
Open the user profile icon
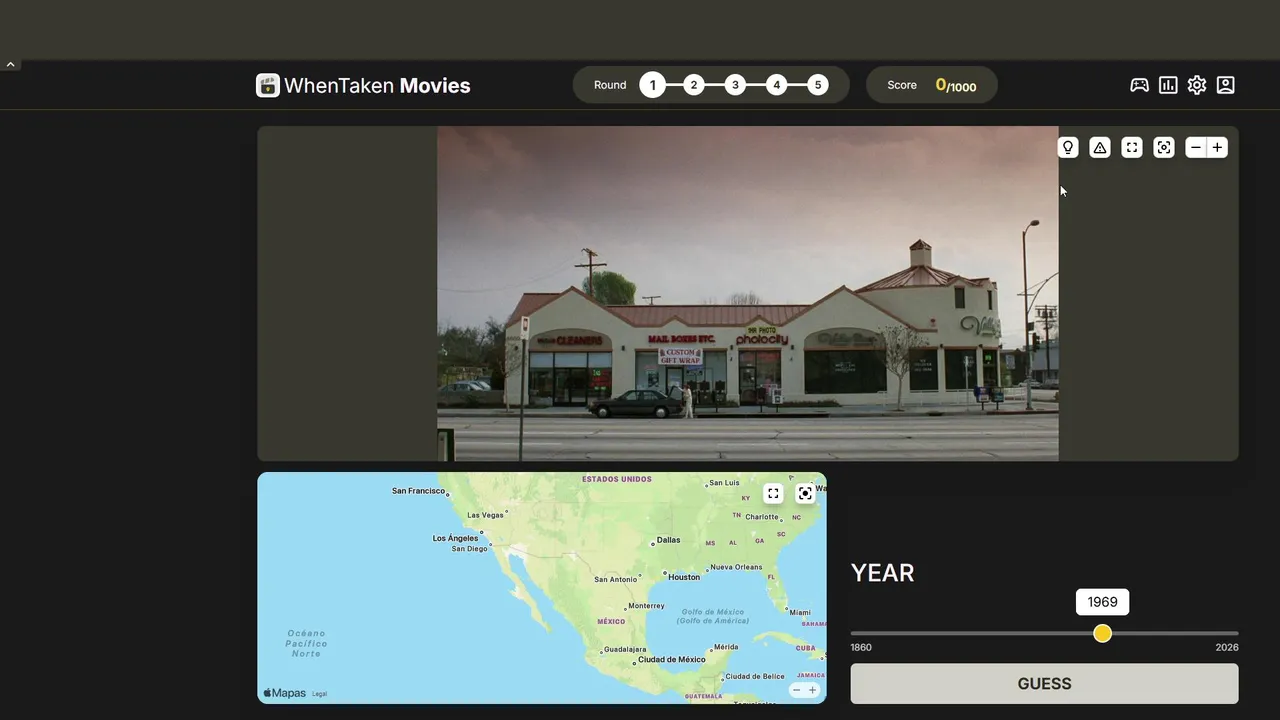(1226, 85)
